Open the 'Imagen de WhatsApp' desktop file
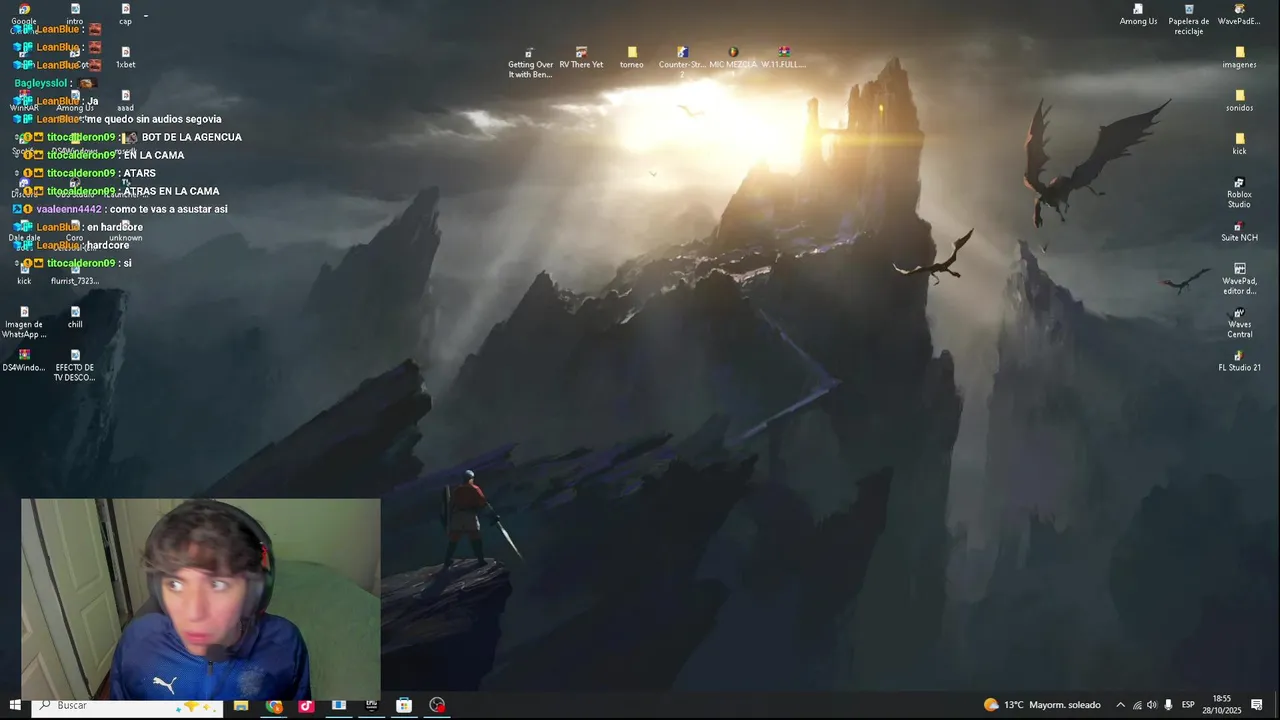 point(24,322)
